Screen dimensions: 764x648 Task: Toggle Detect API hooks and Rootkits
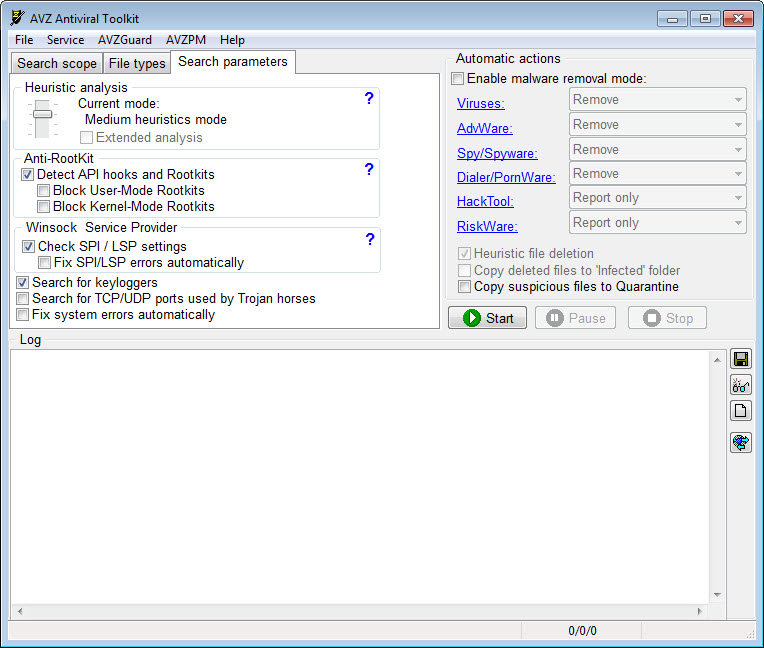click(27, 174)
